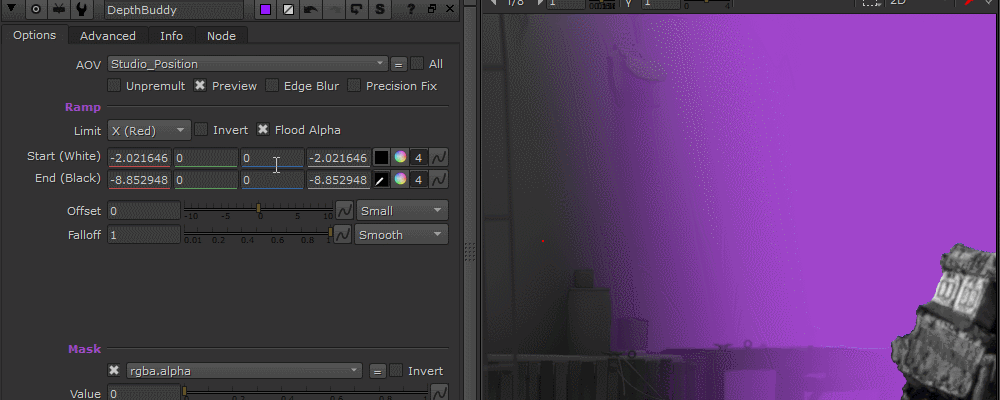Undo the last change to this node
Image resolution: width=1000 pixels, height=400 pixels.
(311, 9)
